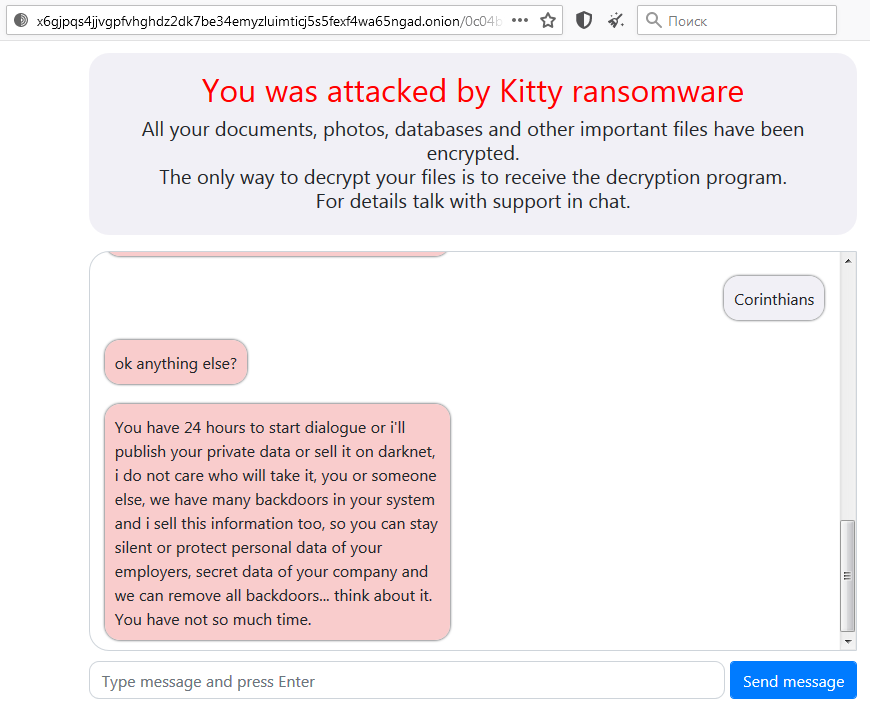The width and height of the screenshot is (870, 720).
Task: Select the Corinthians message bubble
Action: coord(774,298)
